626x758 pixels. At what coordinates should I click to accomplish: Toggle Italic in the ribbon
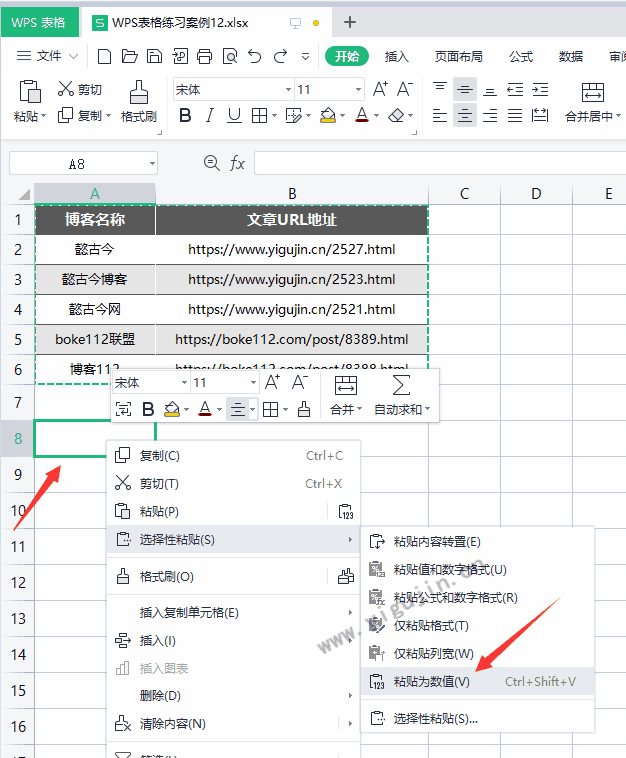click(x=209, y=116)
